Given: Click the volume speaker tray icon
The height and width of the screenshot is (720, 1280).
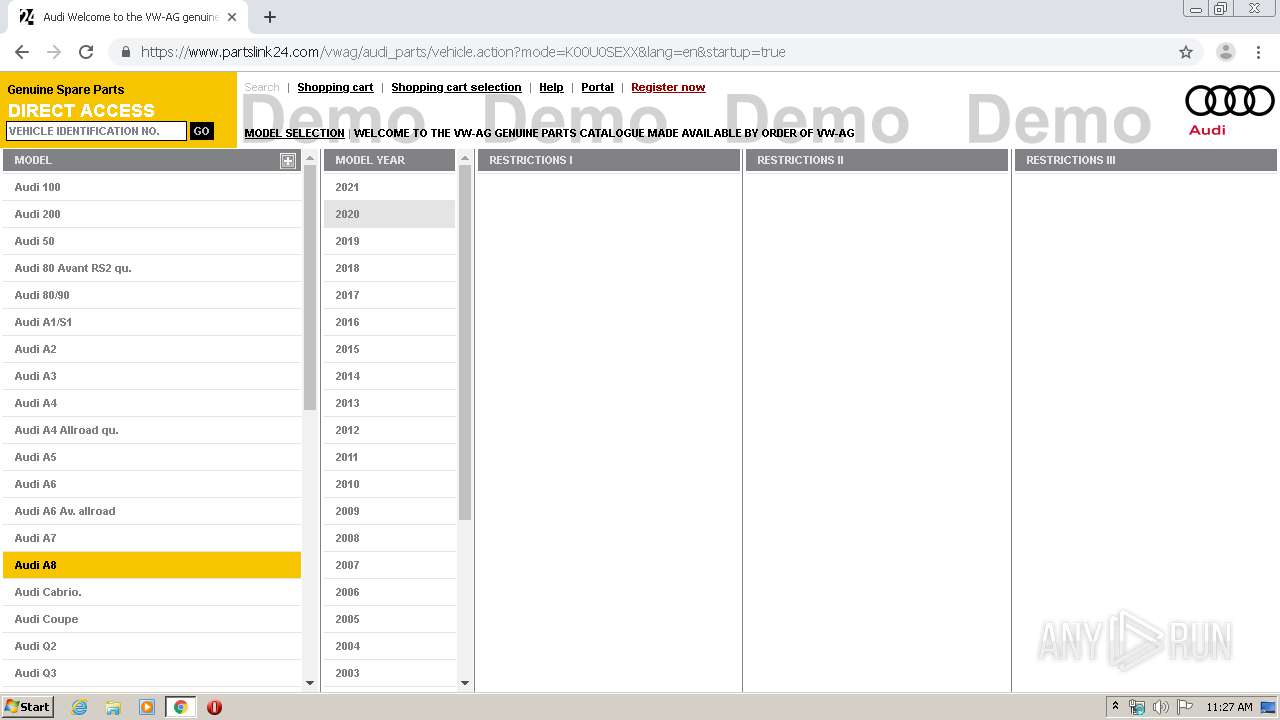Looking at the screenshot, I should coord(1161,707).
